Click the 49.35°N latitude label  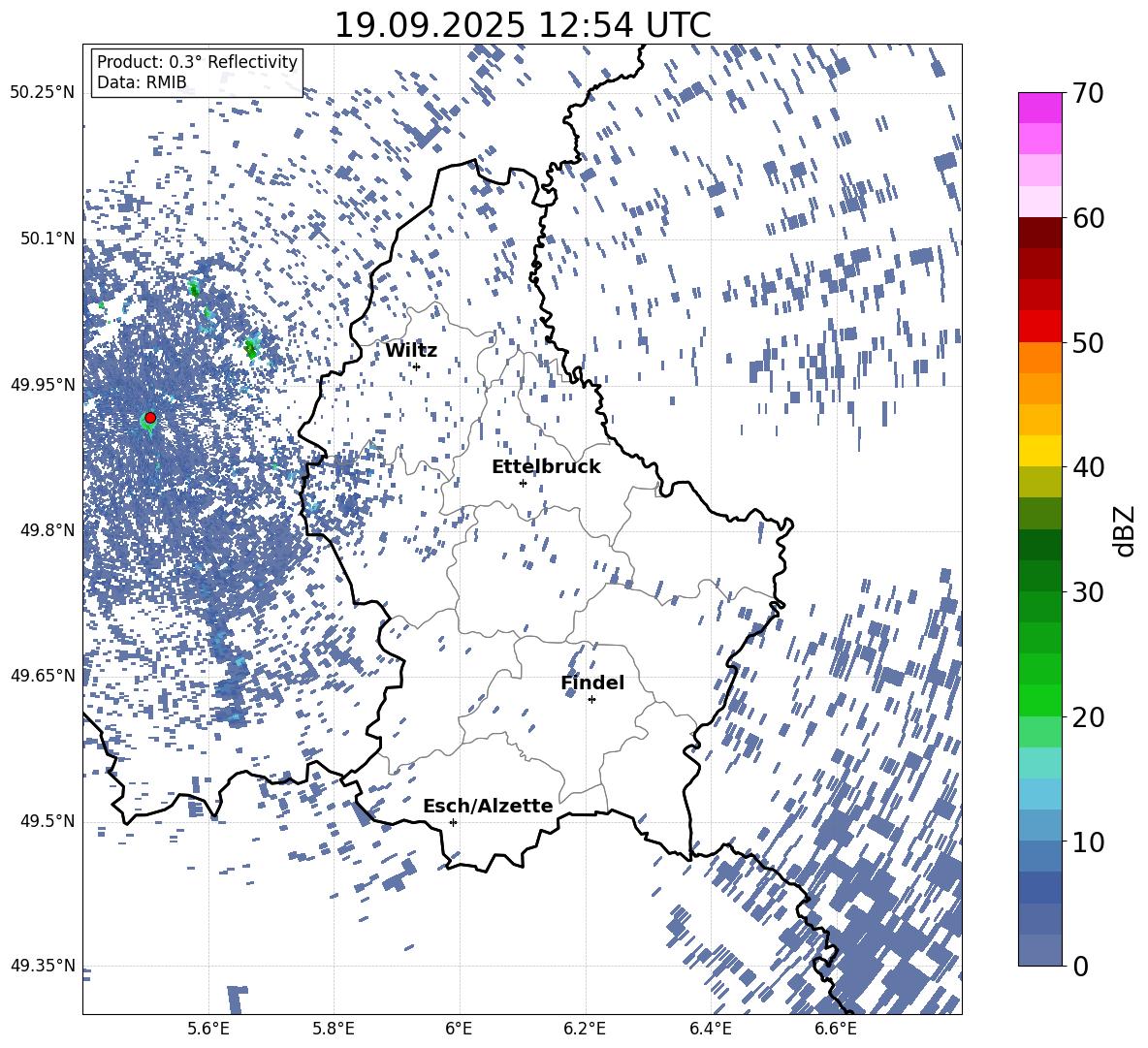(43, 966)
